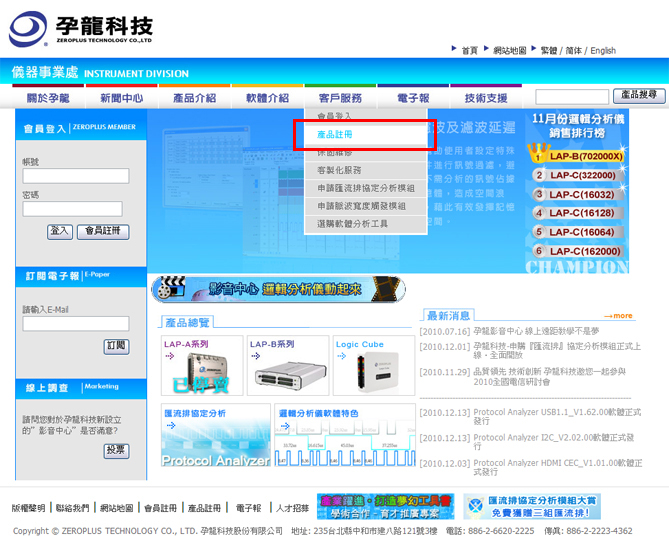Click the 會員註冊 button in login panel
This screenshot has width=669, height=547.
pyautogui.click(x=103, y=232)
